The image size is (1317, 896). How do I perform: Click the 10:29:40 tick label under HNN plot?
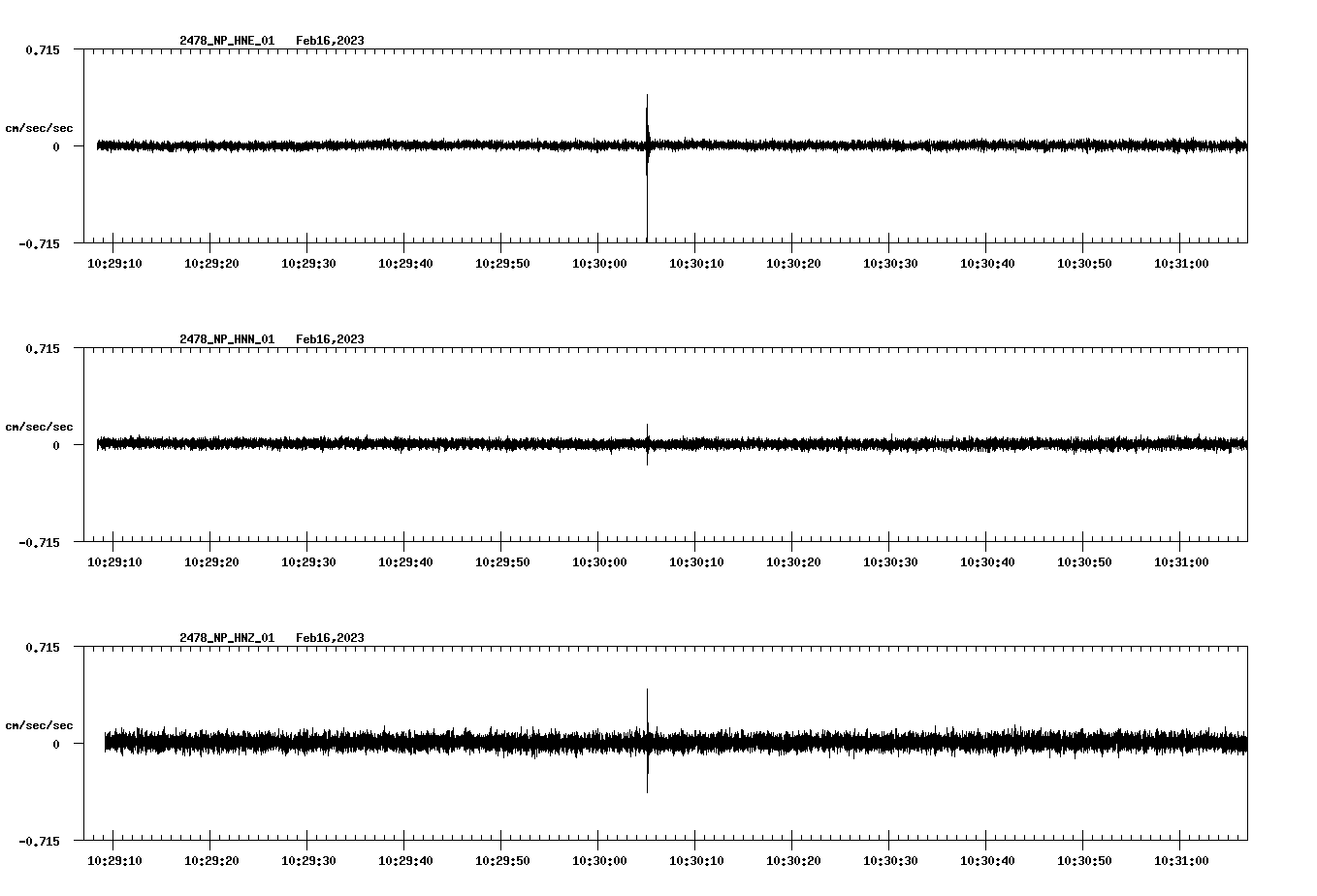(405, 562)
